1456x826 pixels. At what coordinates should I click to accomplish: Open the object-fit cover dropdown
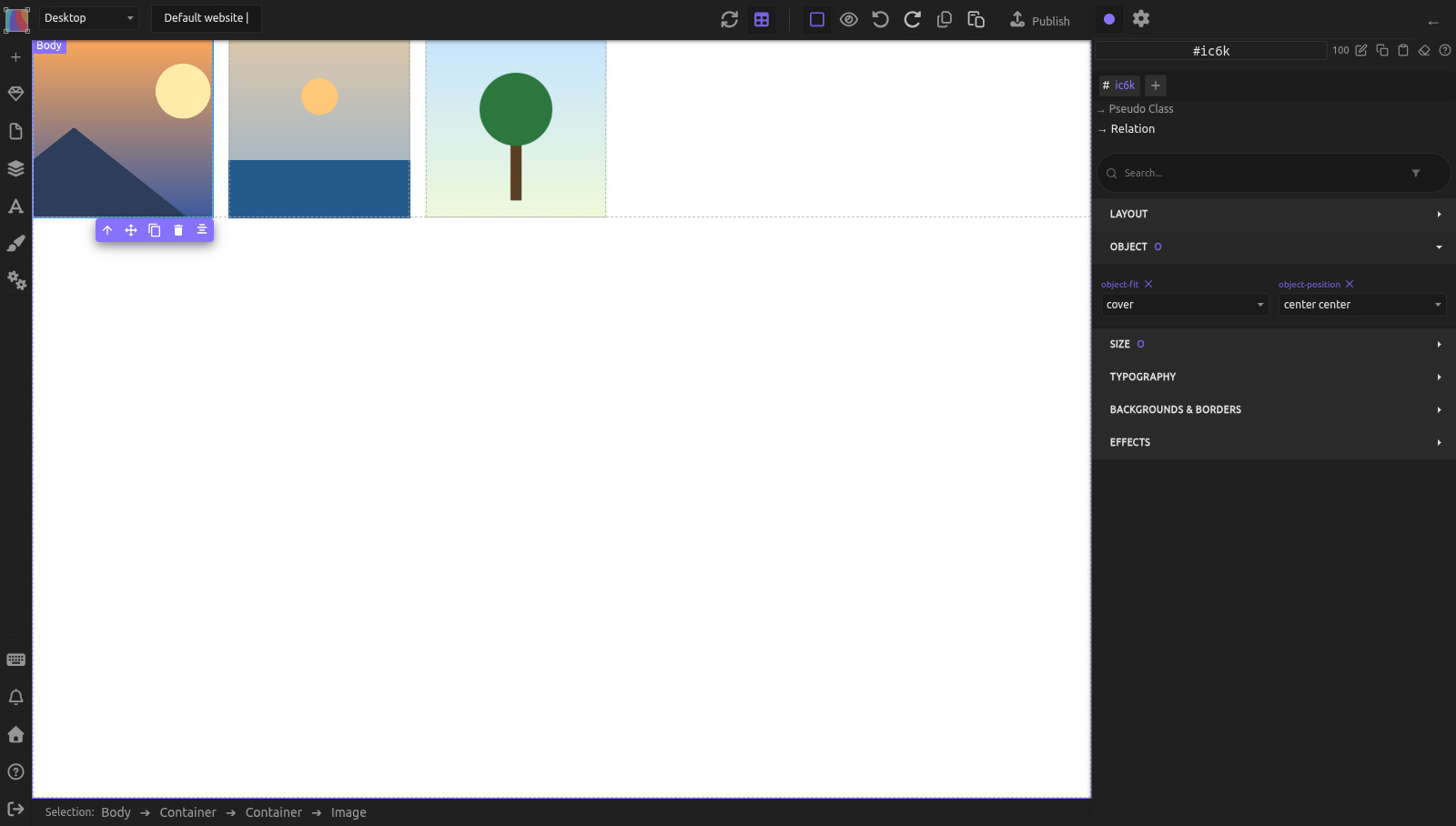[x=1185, y=305]
